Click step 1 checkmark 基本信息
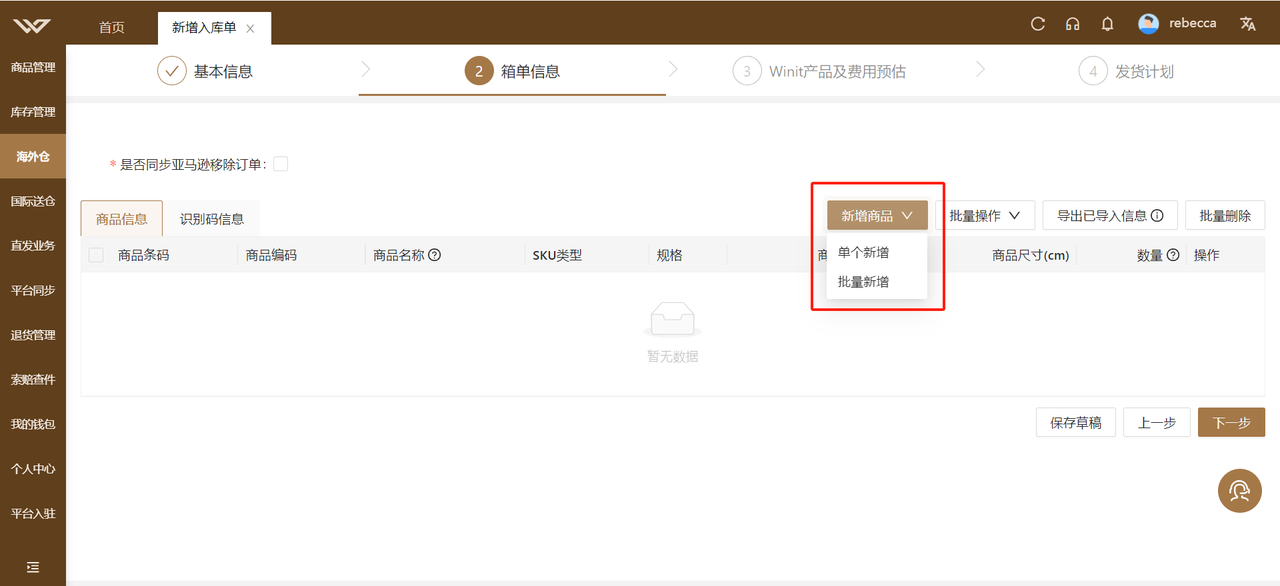1280x586 pixels. tap(205, 71)
